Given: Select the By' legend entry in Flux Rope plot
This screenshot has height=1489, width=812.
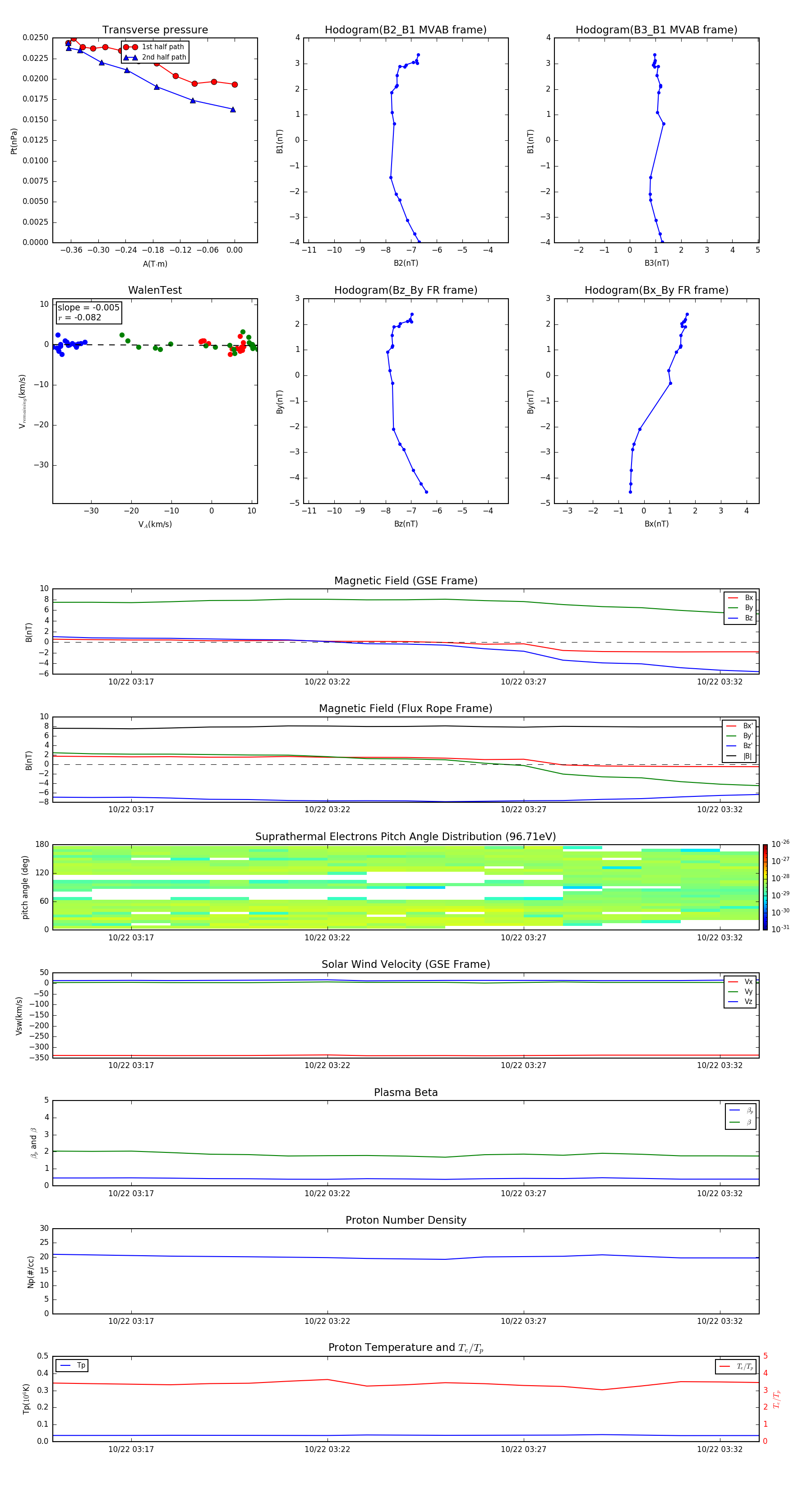Looking at the screenshot, I should coord(740,736).
